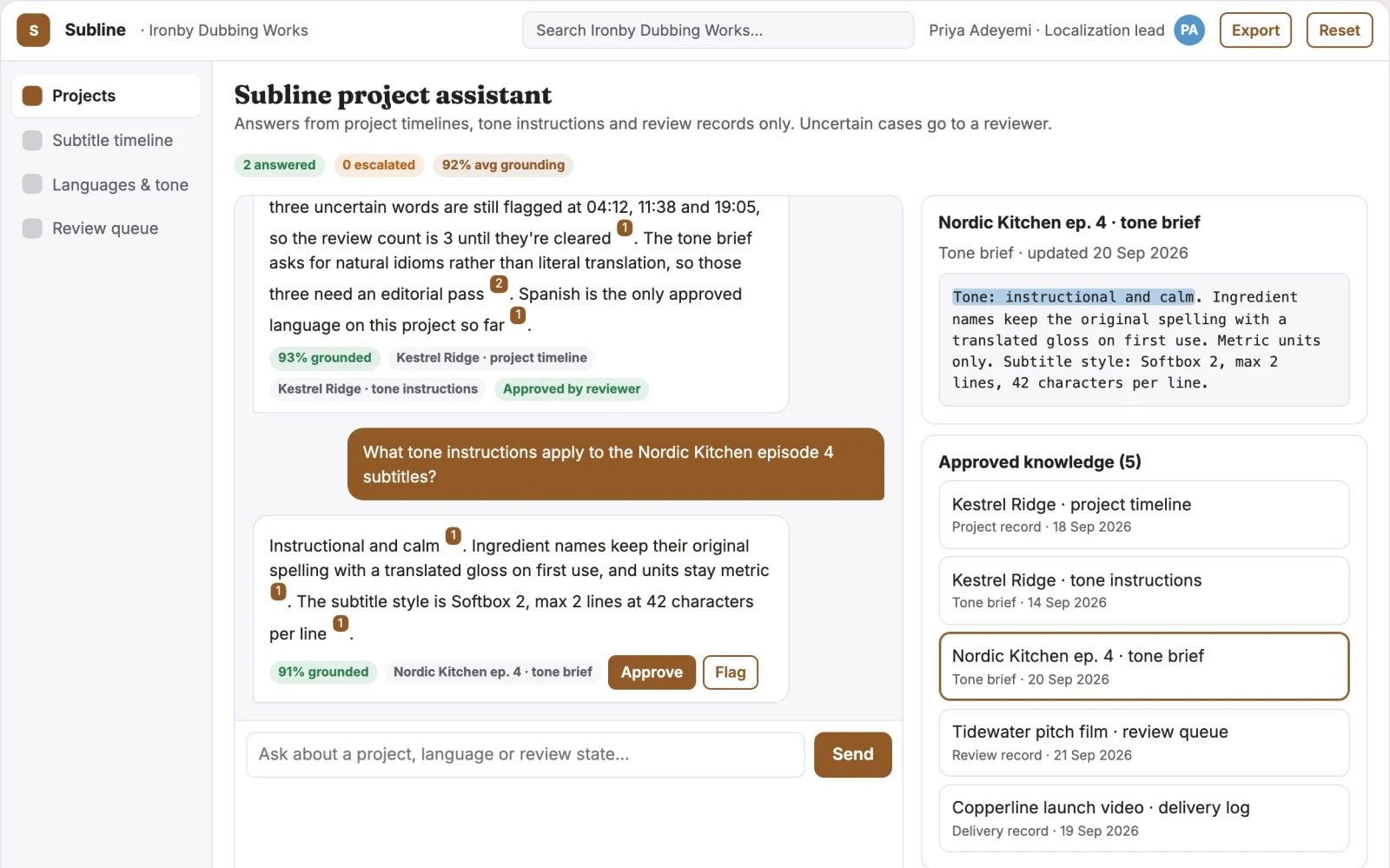1390x868 pixels.
Task: Click the Subline logo icon
Action: [x=33, y=30]
